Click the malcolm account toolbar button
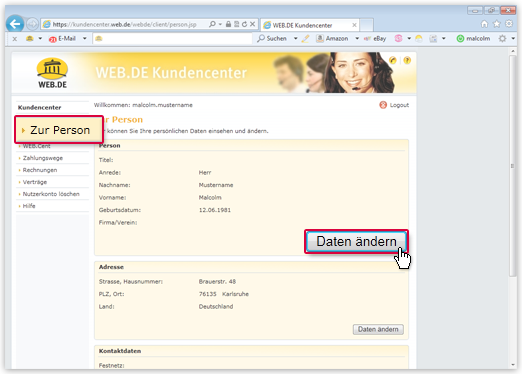 click(x=473, y=38)
